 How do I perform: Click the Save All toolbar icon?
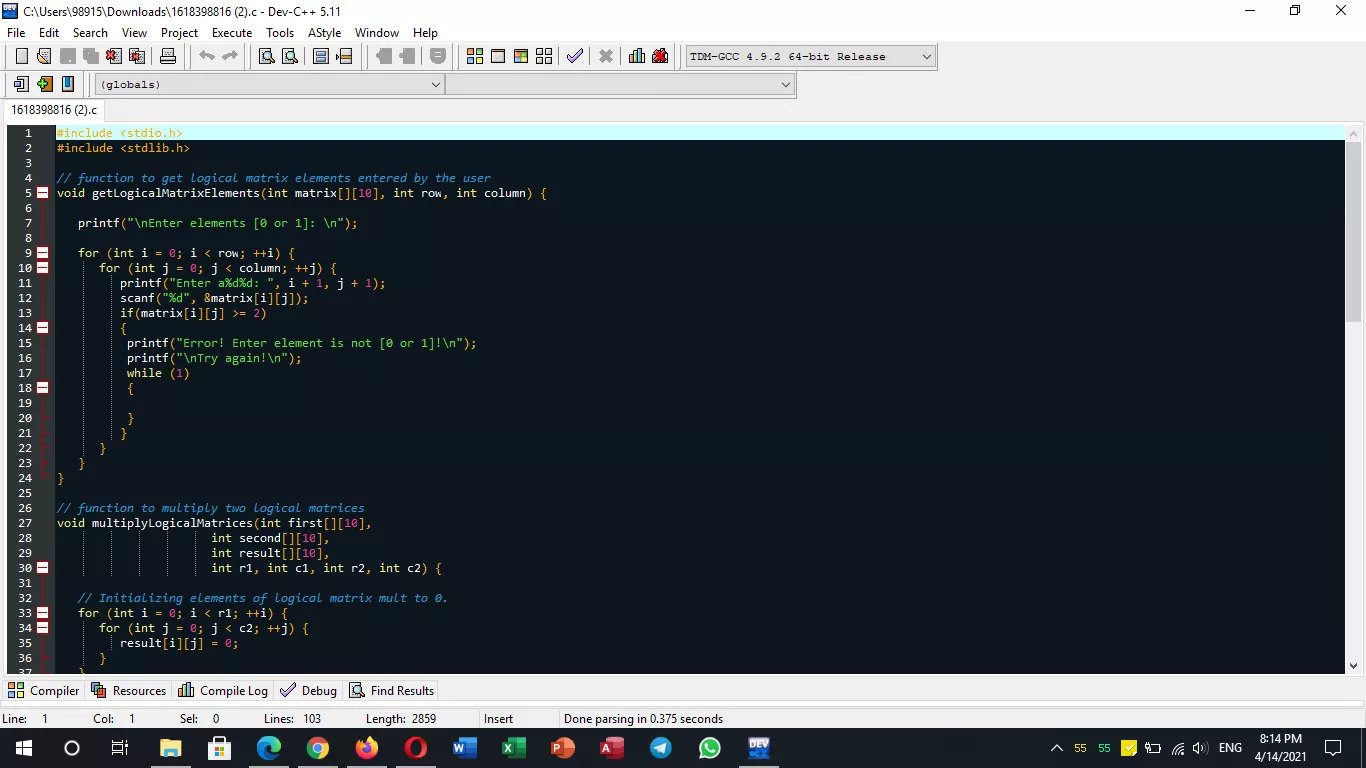point(90,56)
